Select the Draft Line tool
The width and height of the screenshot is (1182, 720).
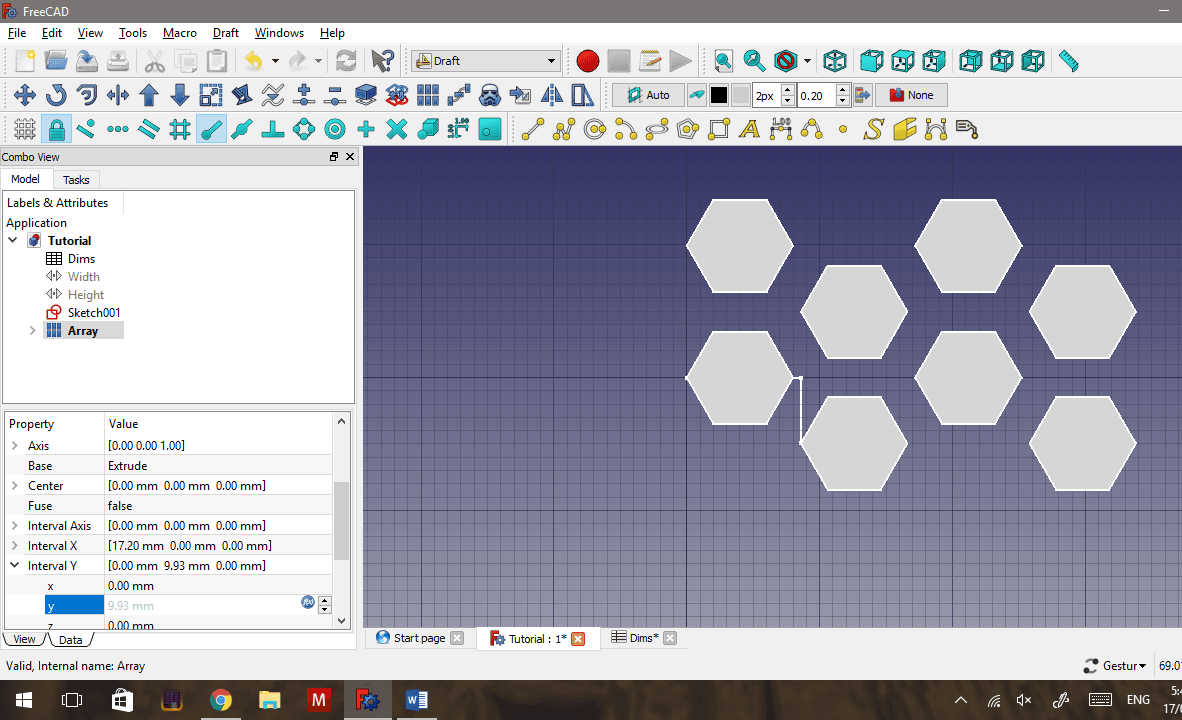point(533,128)
